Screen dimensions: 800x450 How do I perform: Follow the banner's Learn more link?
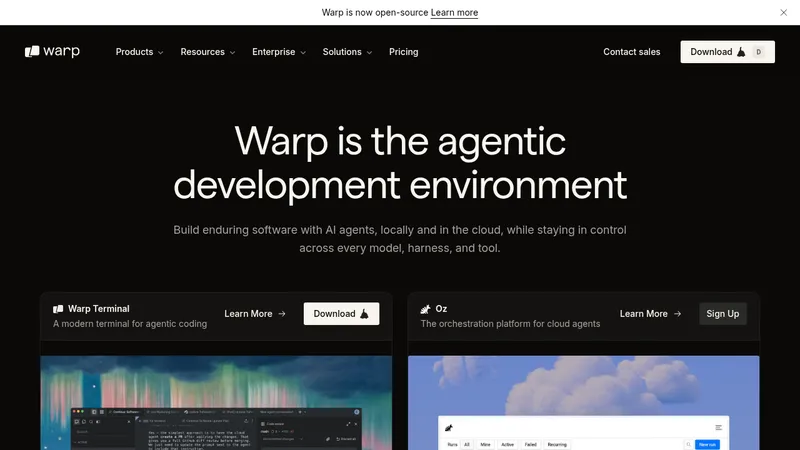click(x=454, y=13)
